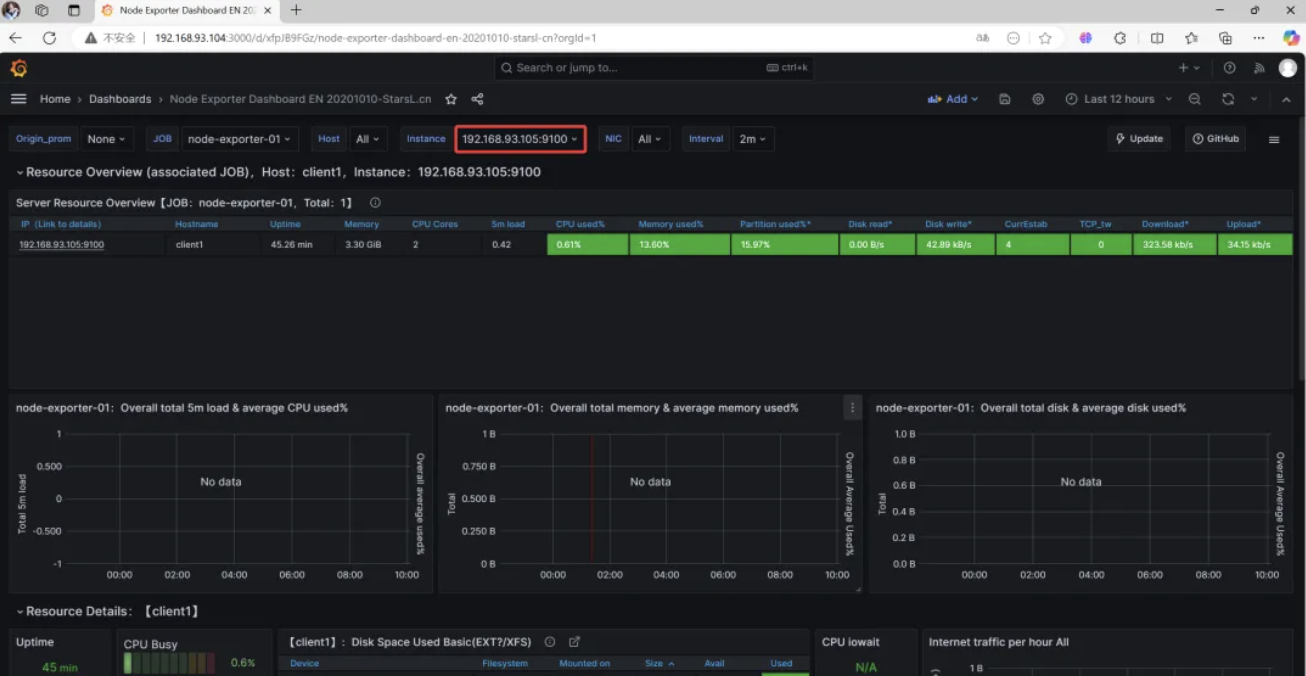
Task: Open dashboard settings gear icon
Action: [1038, 99]
